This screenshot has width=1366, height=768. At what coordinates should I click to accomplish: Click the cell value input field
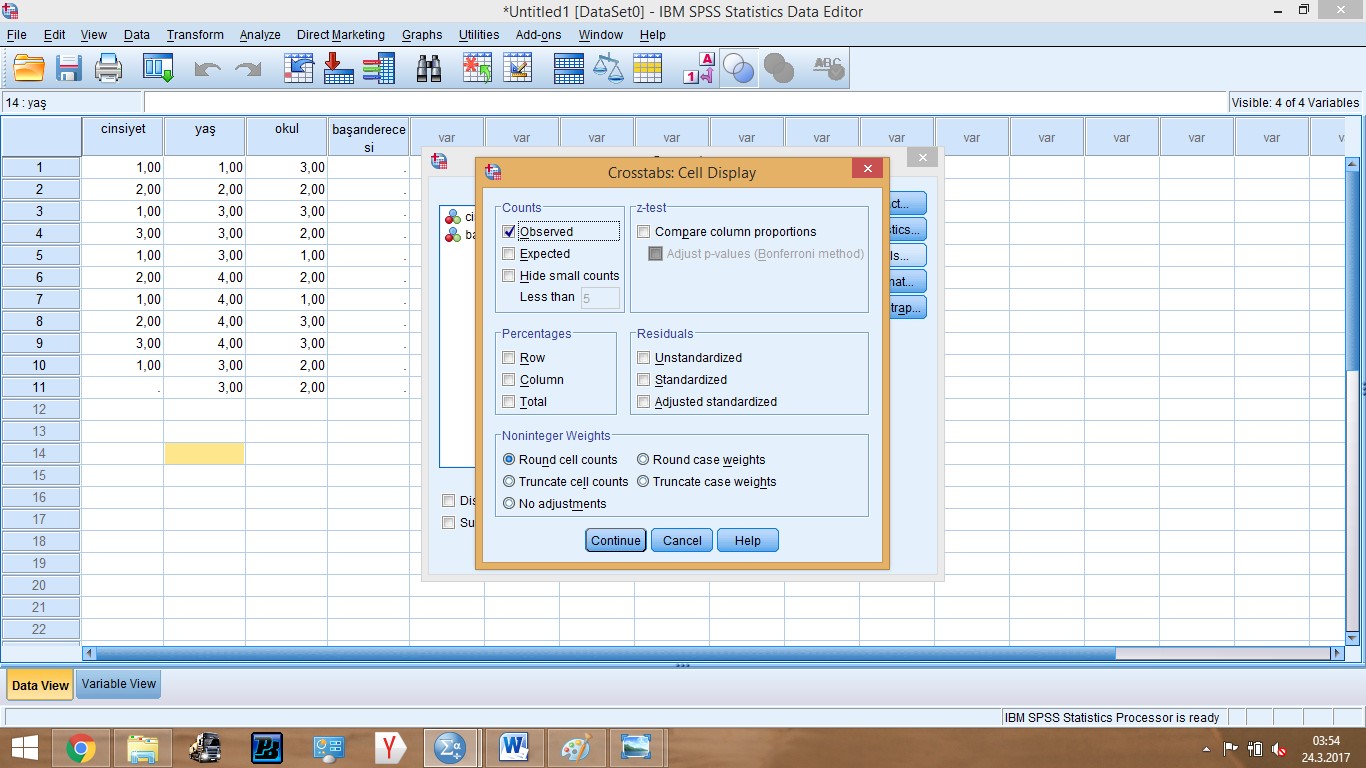tap(685, 102)
